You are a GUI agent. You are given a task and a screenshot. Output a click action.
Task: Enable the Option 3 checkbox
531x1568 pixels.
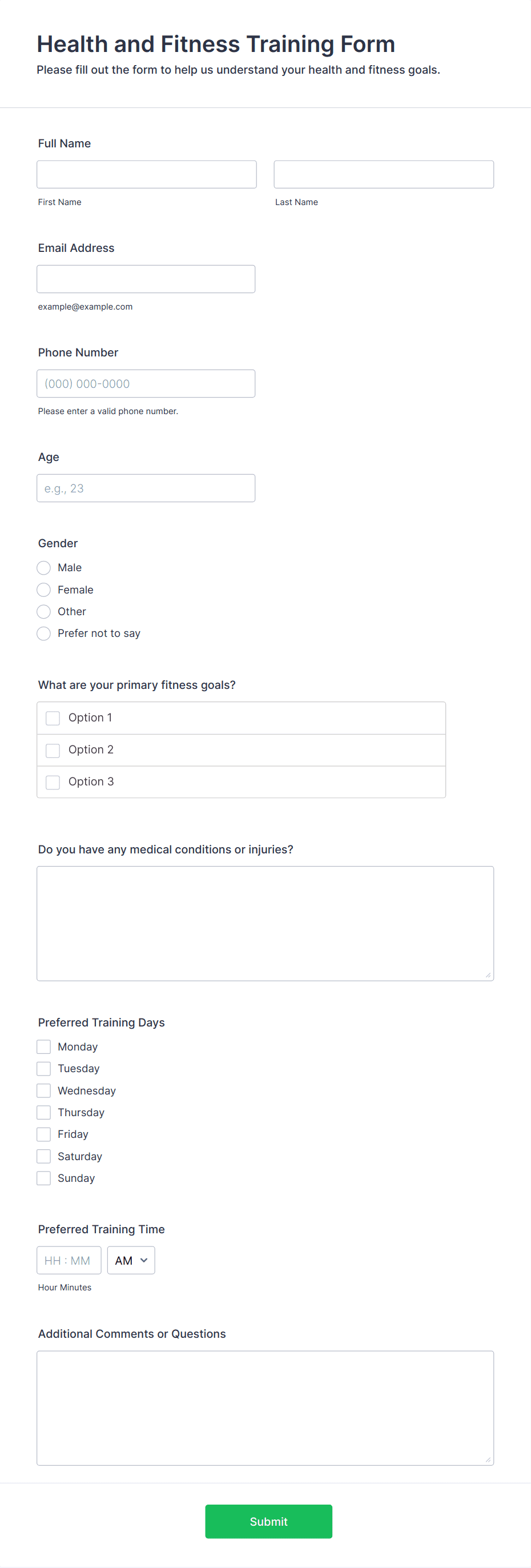(53, 781)
